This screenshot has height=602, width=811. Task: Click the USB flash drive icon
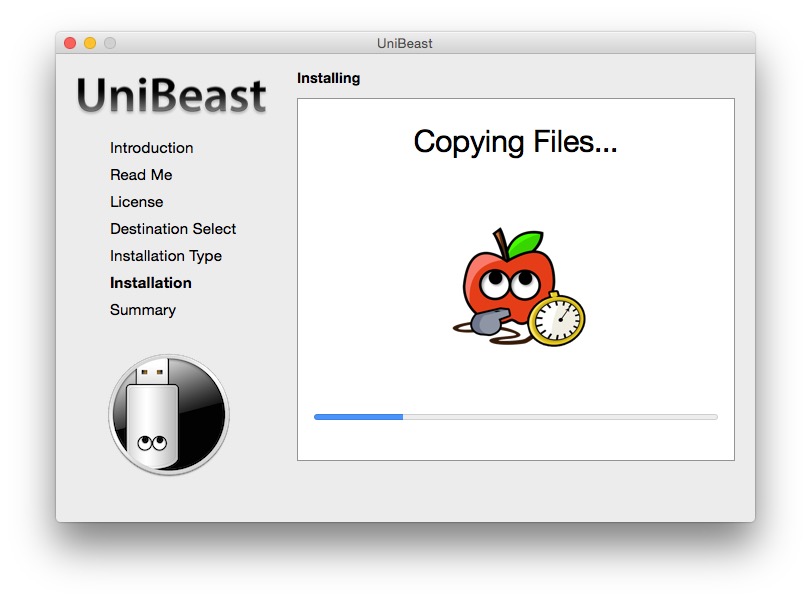point(168,414)
